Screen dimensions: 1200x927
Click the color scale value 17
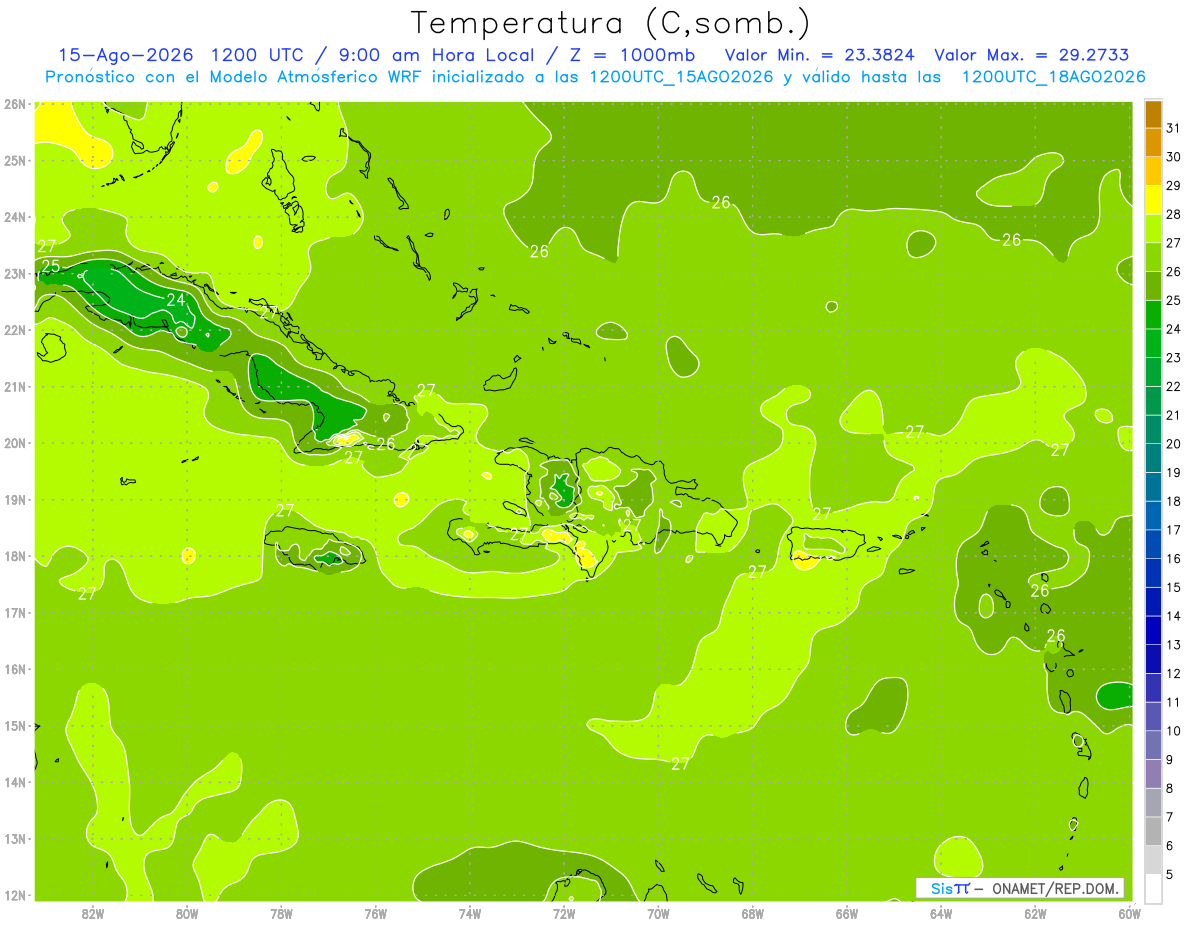click(x=1173, y=530)
